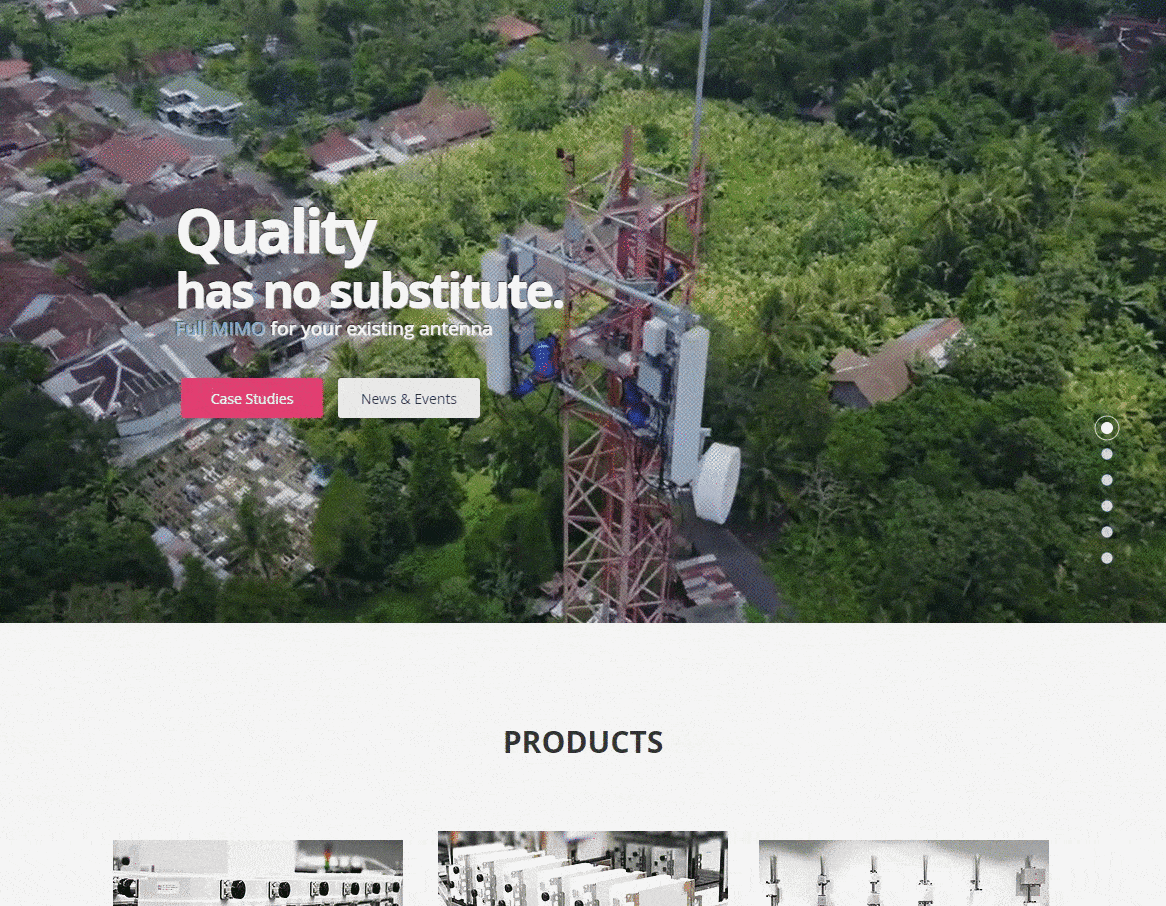Open the right product thumbnail with mounted units

tap(904, 873)
